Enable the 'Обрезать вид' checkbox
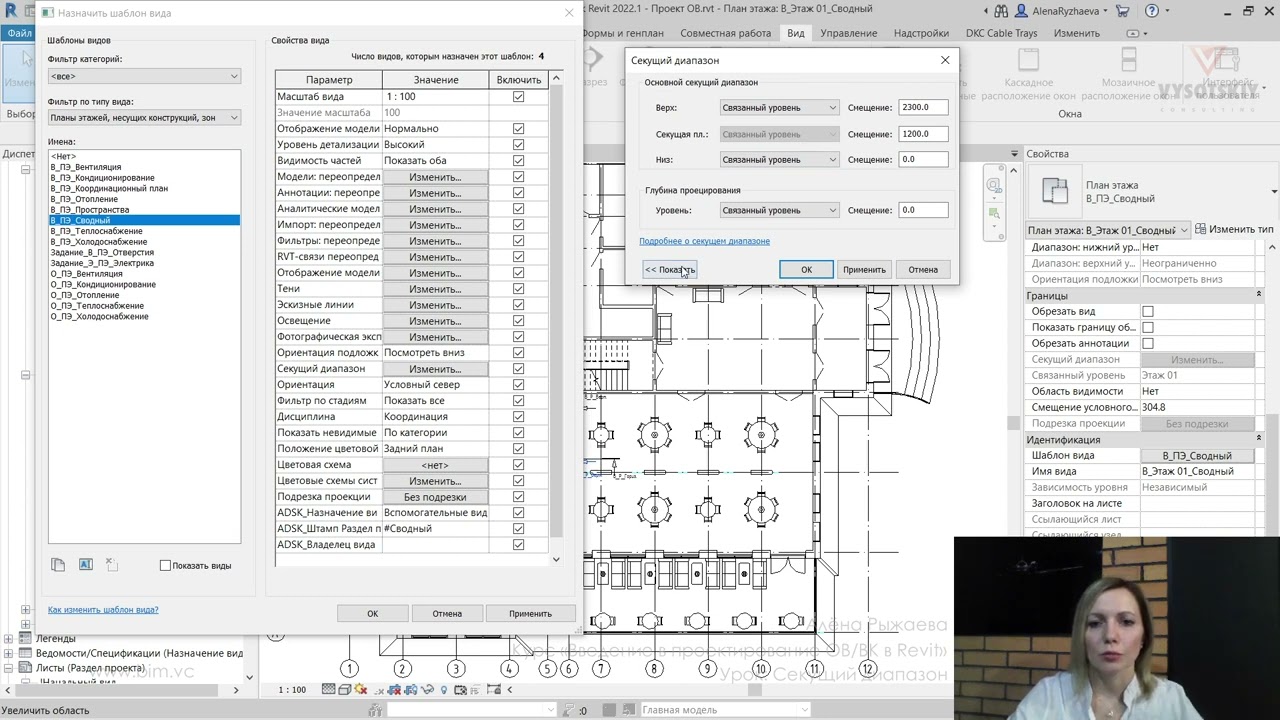 click(1148, 312)
